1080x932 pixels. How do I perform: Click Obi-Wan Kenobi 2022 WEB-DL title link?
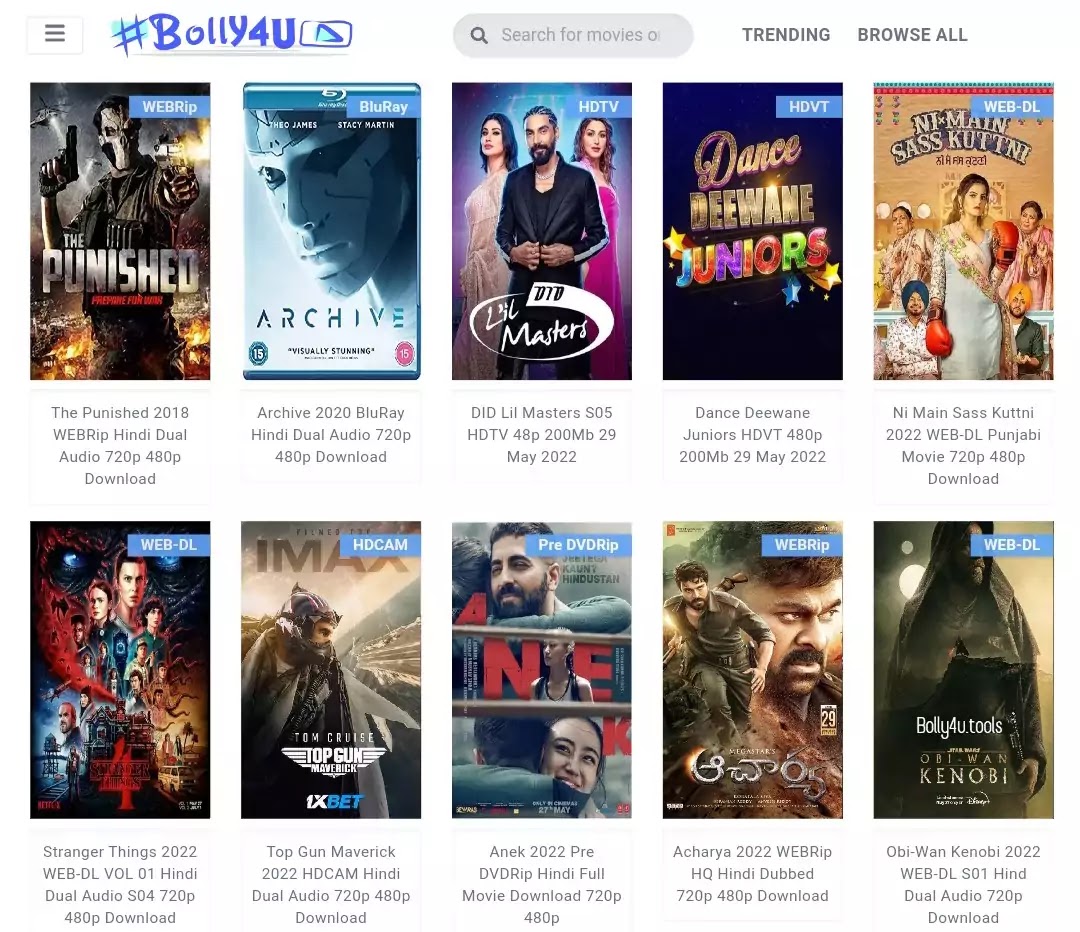963,884
